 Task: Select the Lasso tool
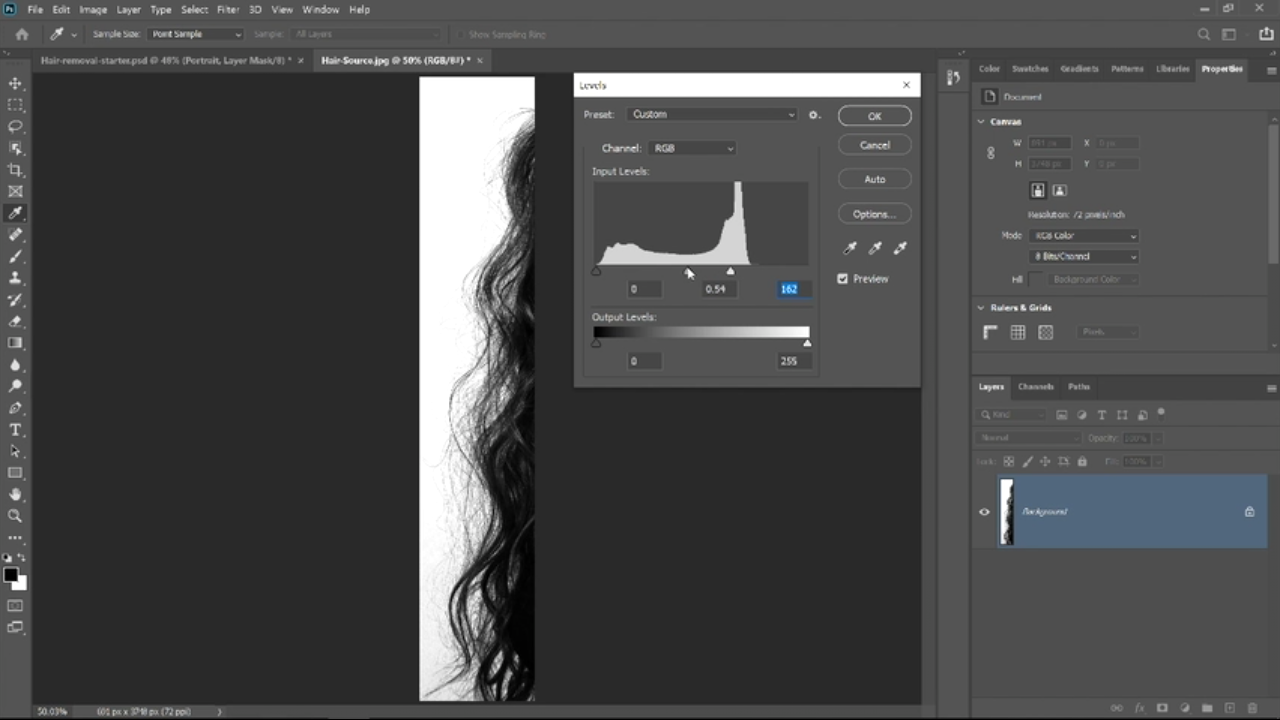coord(15,127)
